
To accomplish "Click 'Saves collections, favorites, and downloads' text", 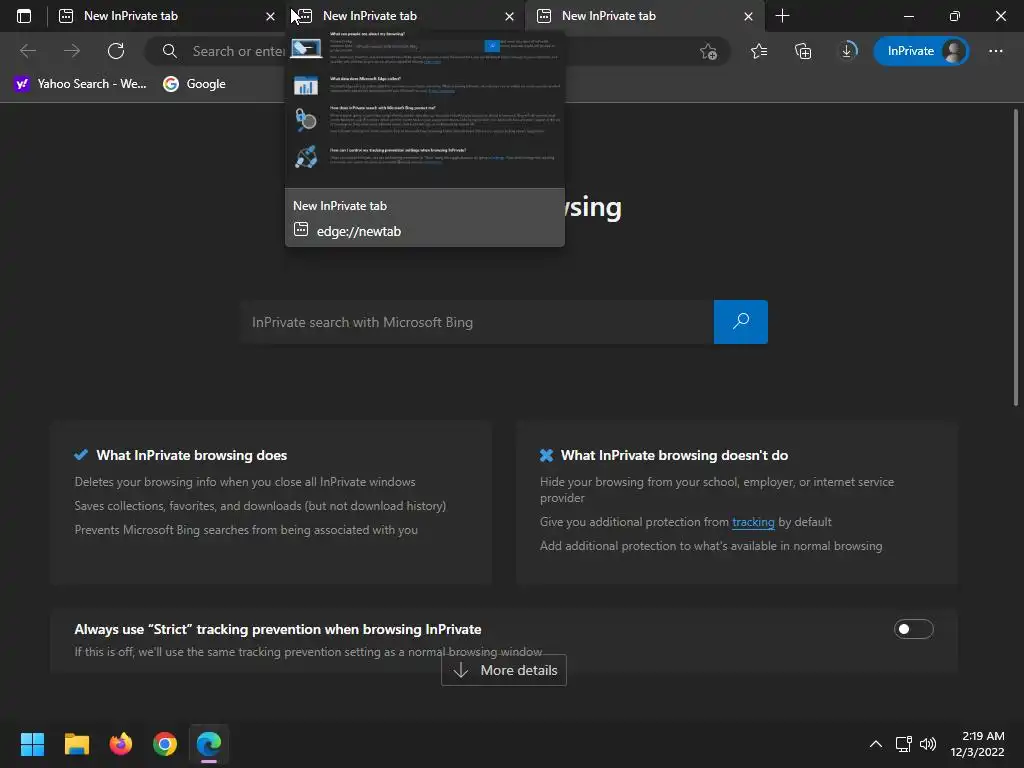I will (x=260, y=506).
